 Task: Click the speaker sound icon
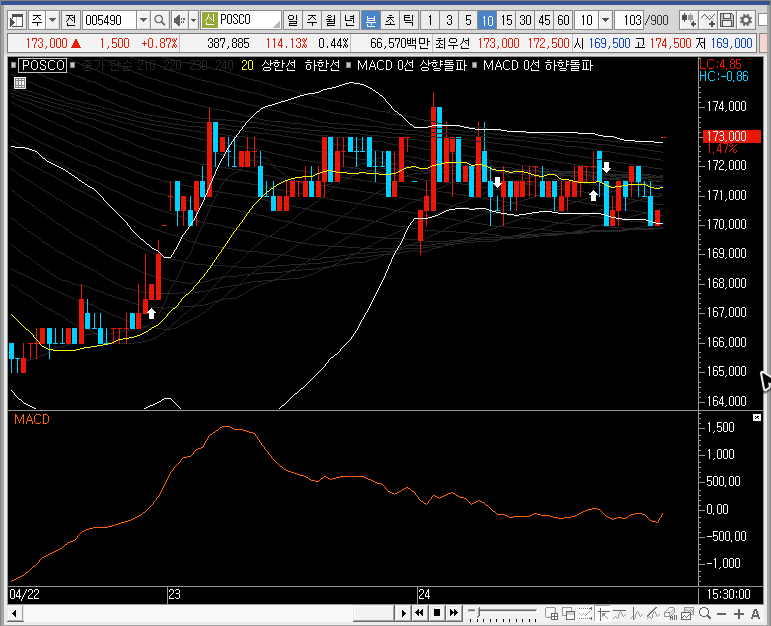click(x=179, y=20)
